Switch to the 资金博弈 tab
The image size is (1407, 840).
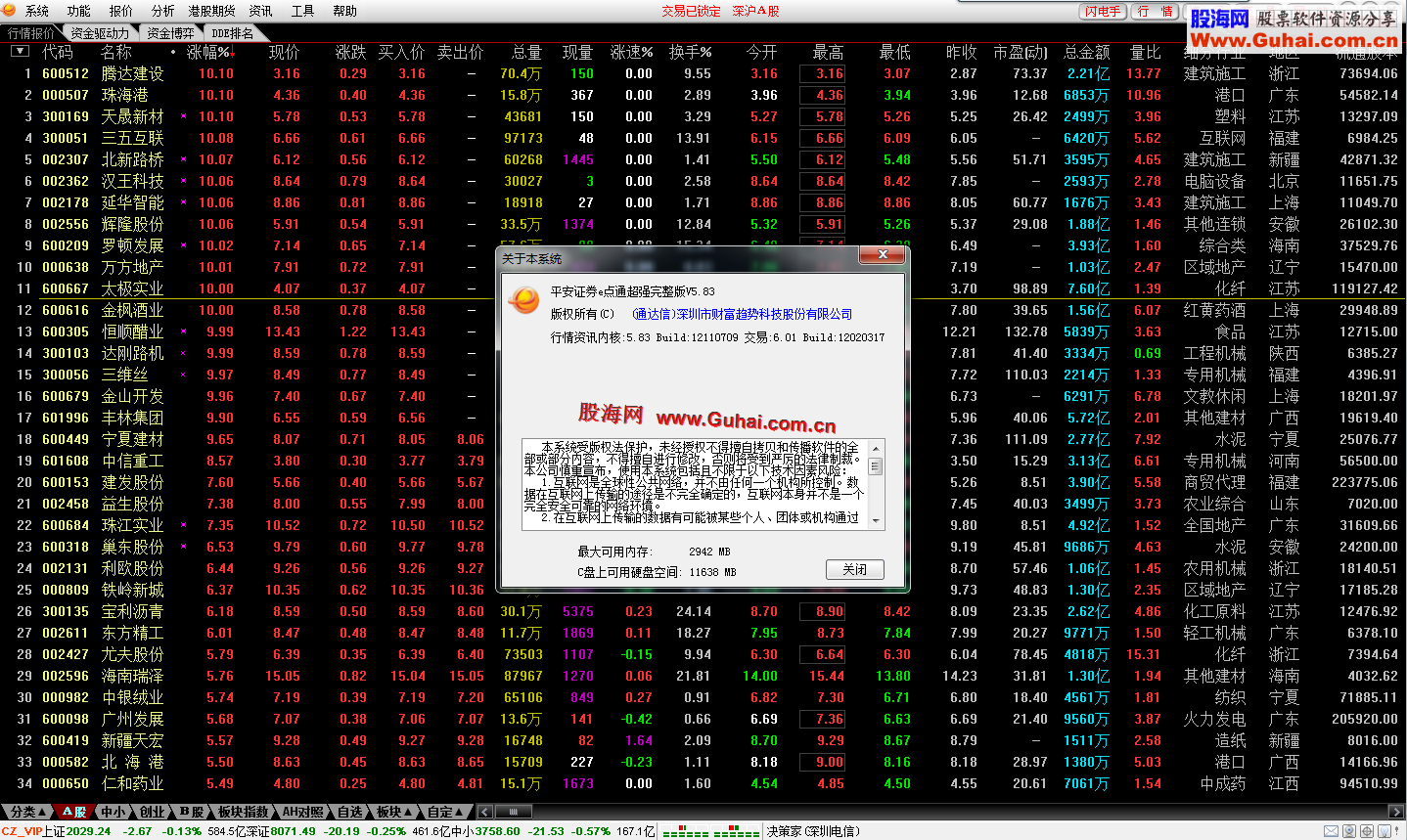[x=170, y=33]
